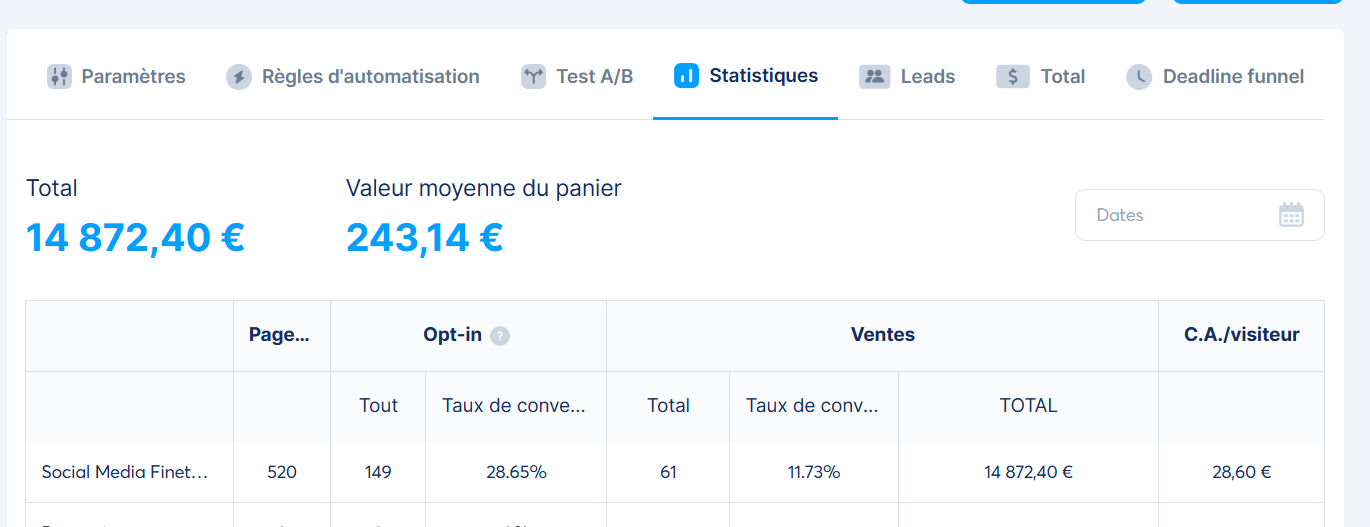Click the C.A./visiteur column header
Screen dimensions: 1370x527
coord(1241,335)
